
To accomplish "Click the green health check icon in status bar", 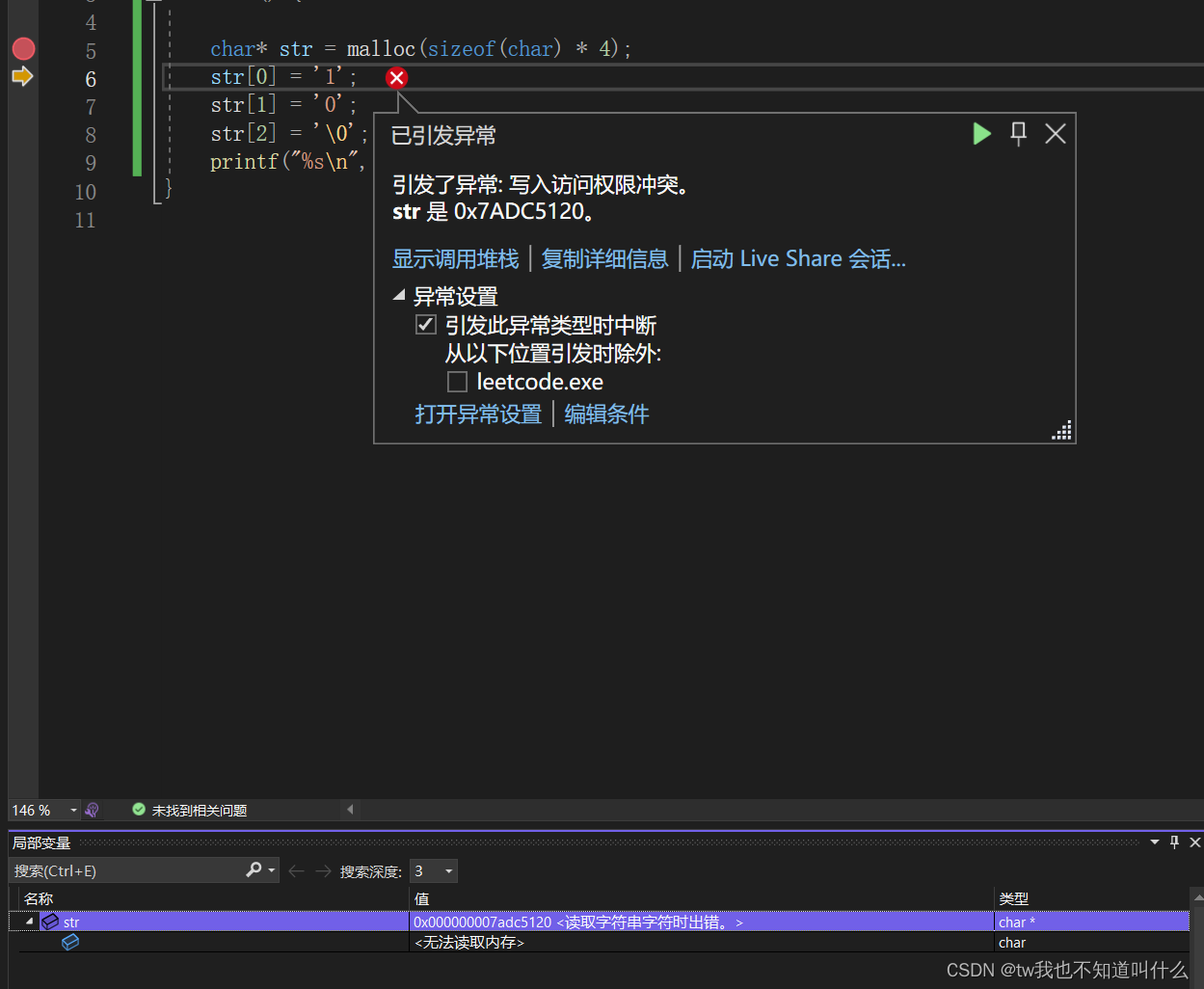I will [x=139, y=810].
